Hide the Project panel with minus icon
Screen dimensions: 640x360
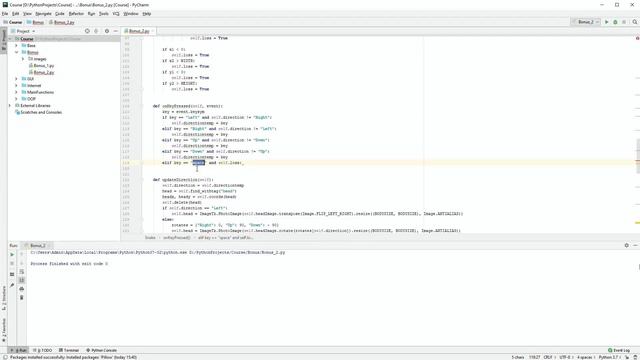pyautogui.click(x=116, y=31)
